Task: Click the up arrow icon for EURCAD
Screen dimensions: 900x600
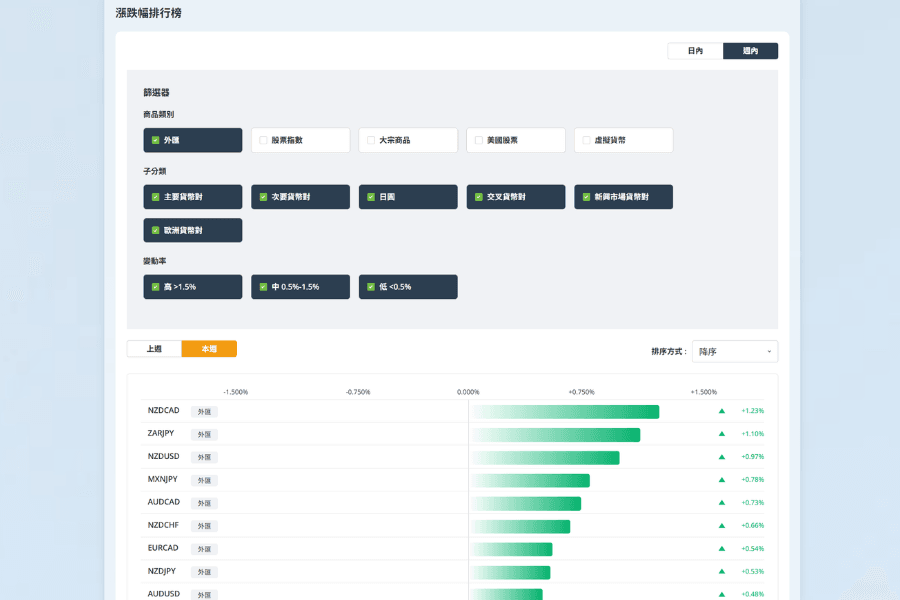Action: pyautogui.click(x=722, y=549)
